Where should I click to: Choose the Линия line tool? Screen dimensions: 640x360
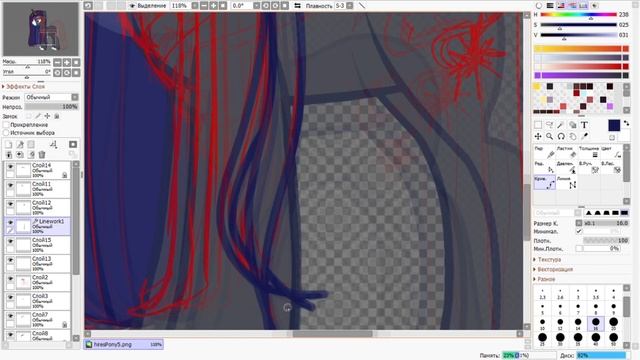point(567,182)
